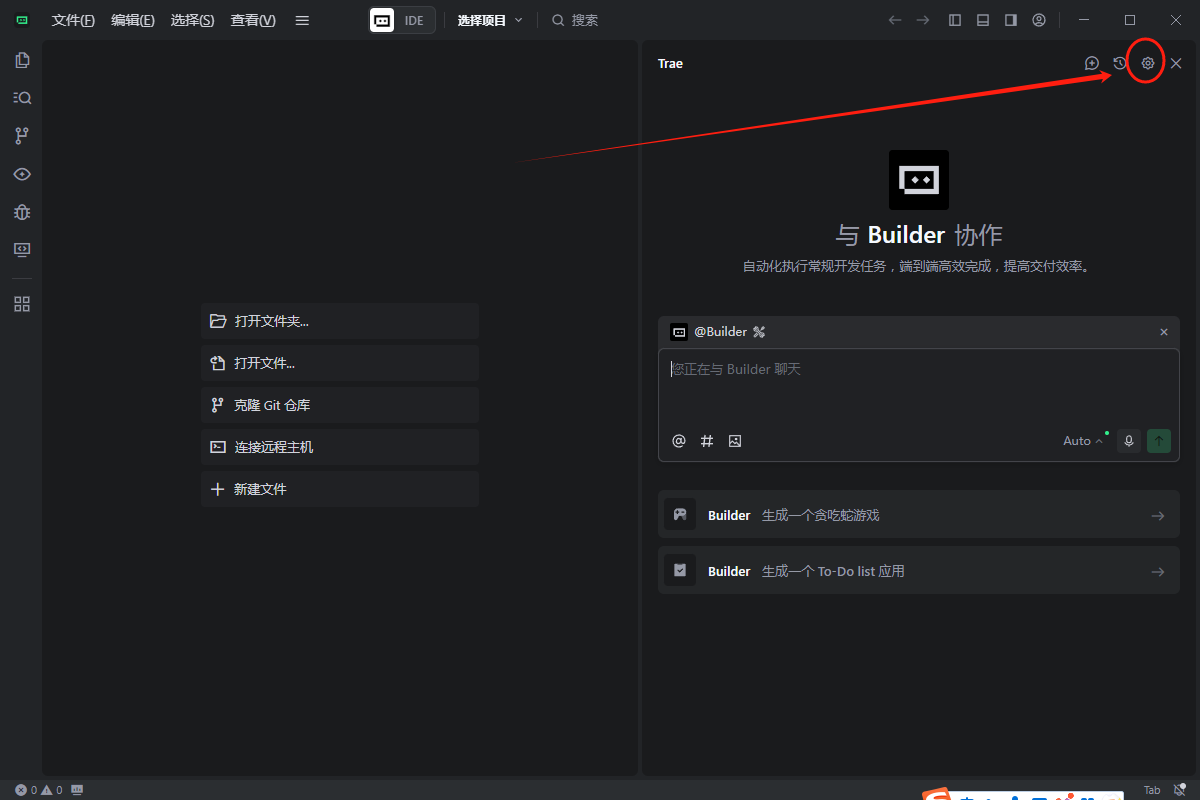Click the microphone voice input icon
This screenshot has height=800, width=1200.
(1129, 441)
